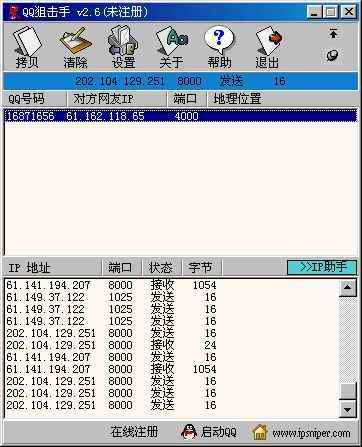Click the scrollbar up arrow in the packet list
The width and height of the screenshot is (362, 447).
(x=348, y=288)
